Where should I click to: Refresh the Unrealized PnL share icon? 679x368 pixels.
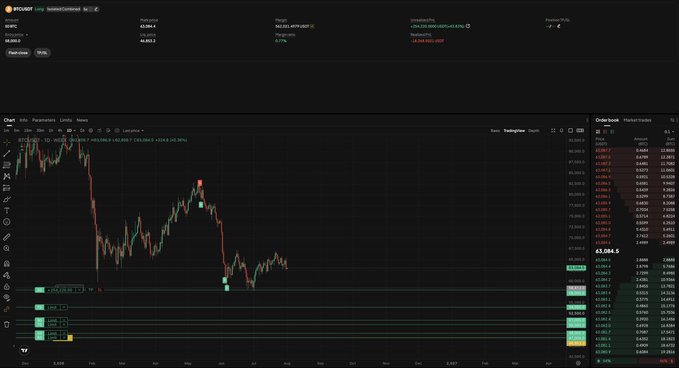468,26
